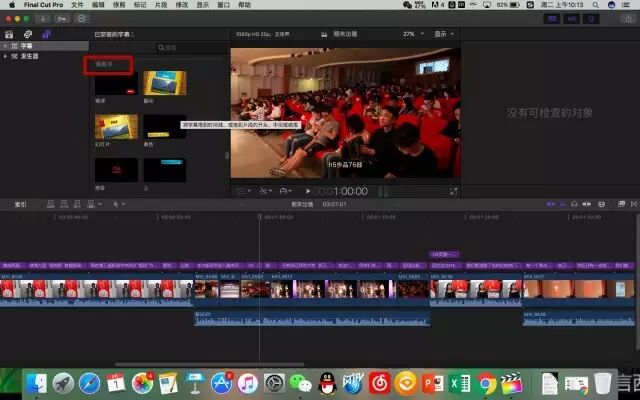
Task: Select the short purple title clip above storyline
Action: [444, 255]
